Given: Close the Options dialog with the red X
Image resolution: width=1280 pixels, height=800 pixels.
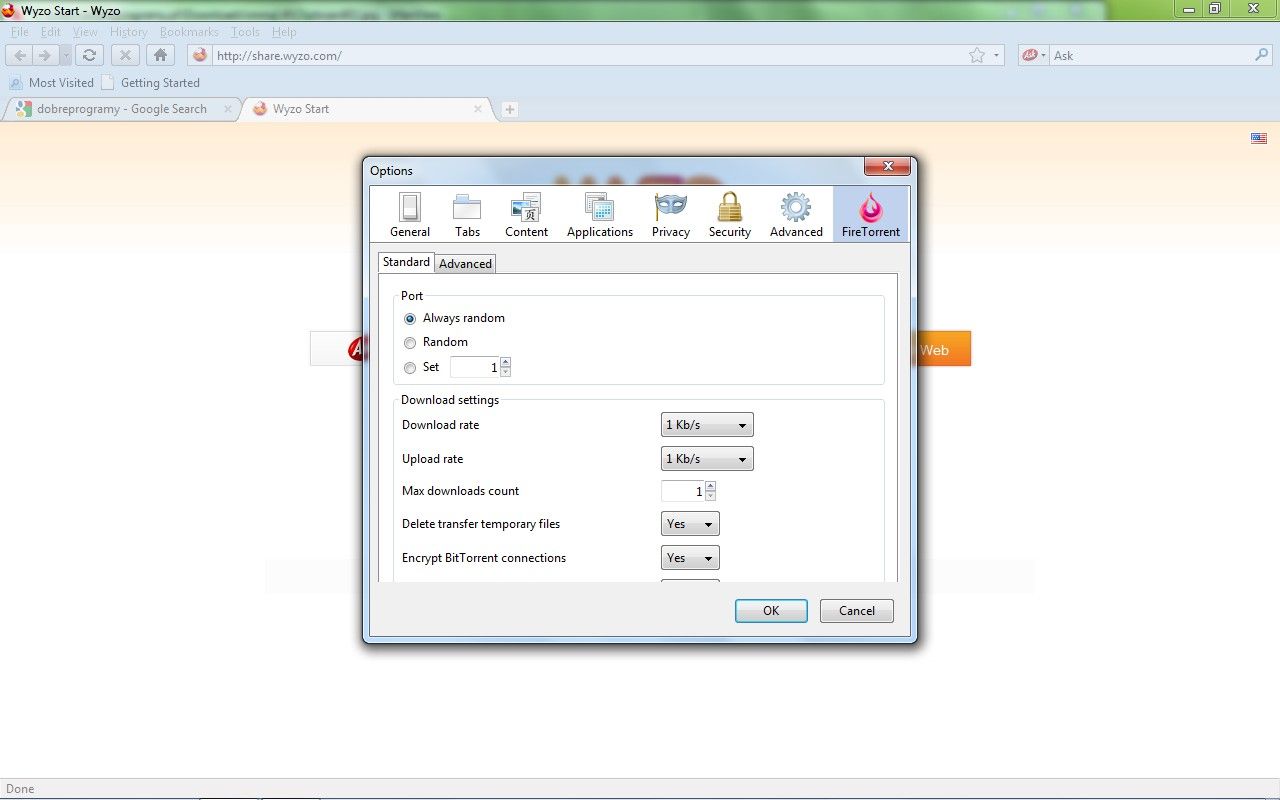Looking at the screenshot, I should (887, 166).
